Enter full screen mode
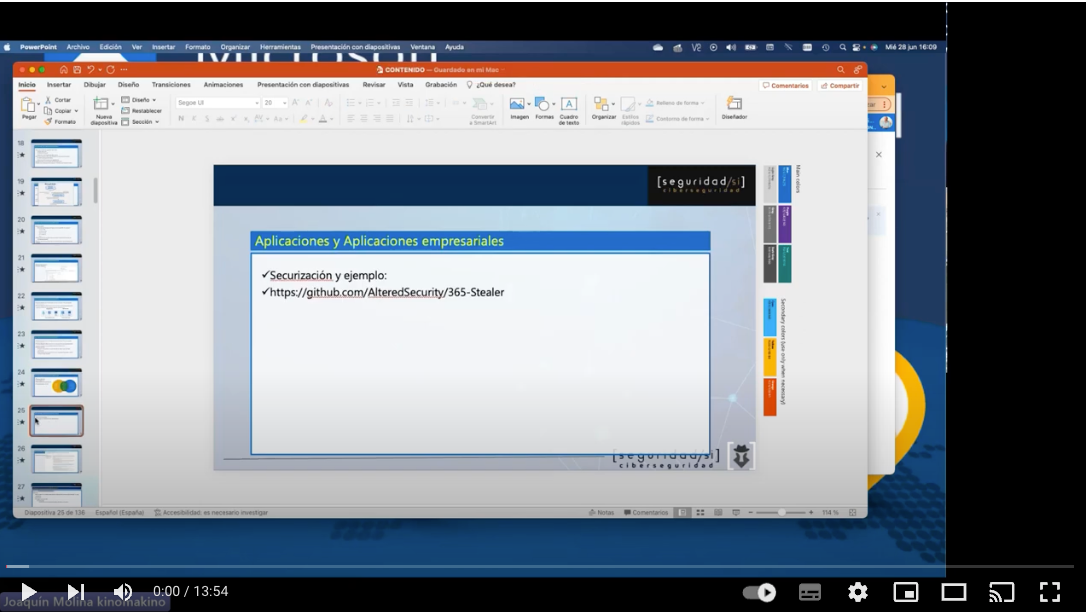The height and width of the screenshot is (612, 1092). pyautogui.click(x=1049, y=592)
